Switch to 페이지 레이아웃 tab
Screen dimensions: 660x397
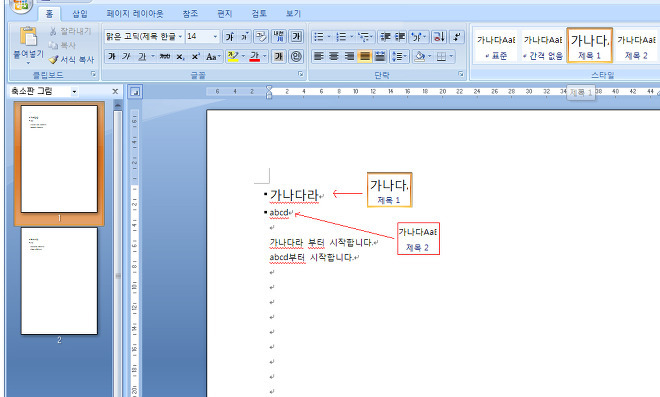[135, 13]
